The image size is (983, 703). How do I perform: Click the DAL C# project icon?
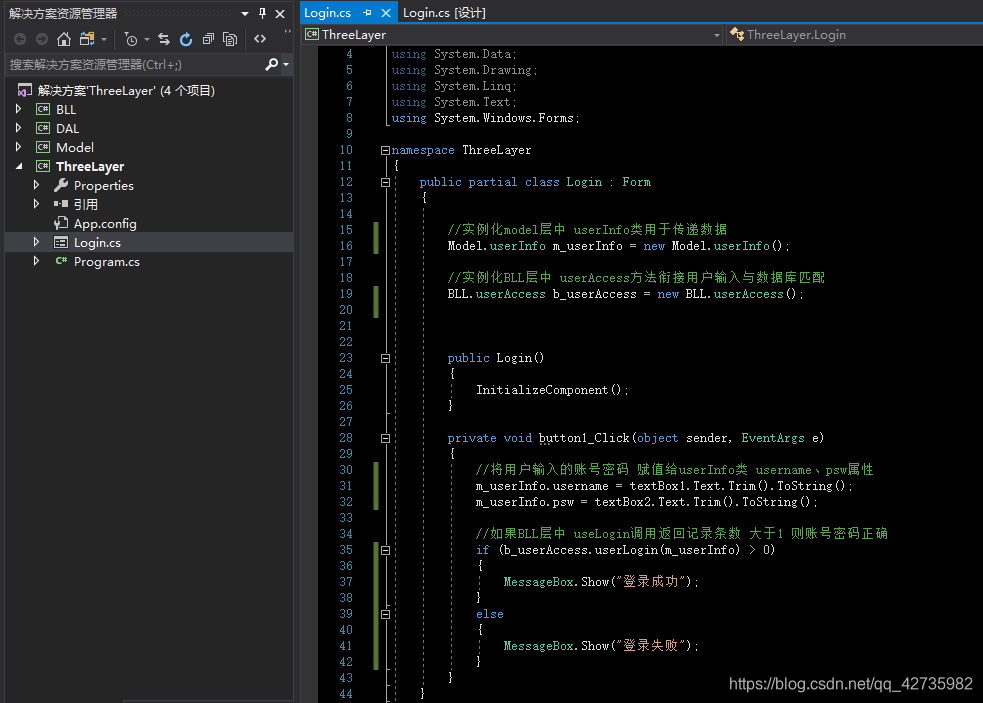coord(43,128)
